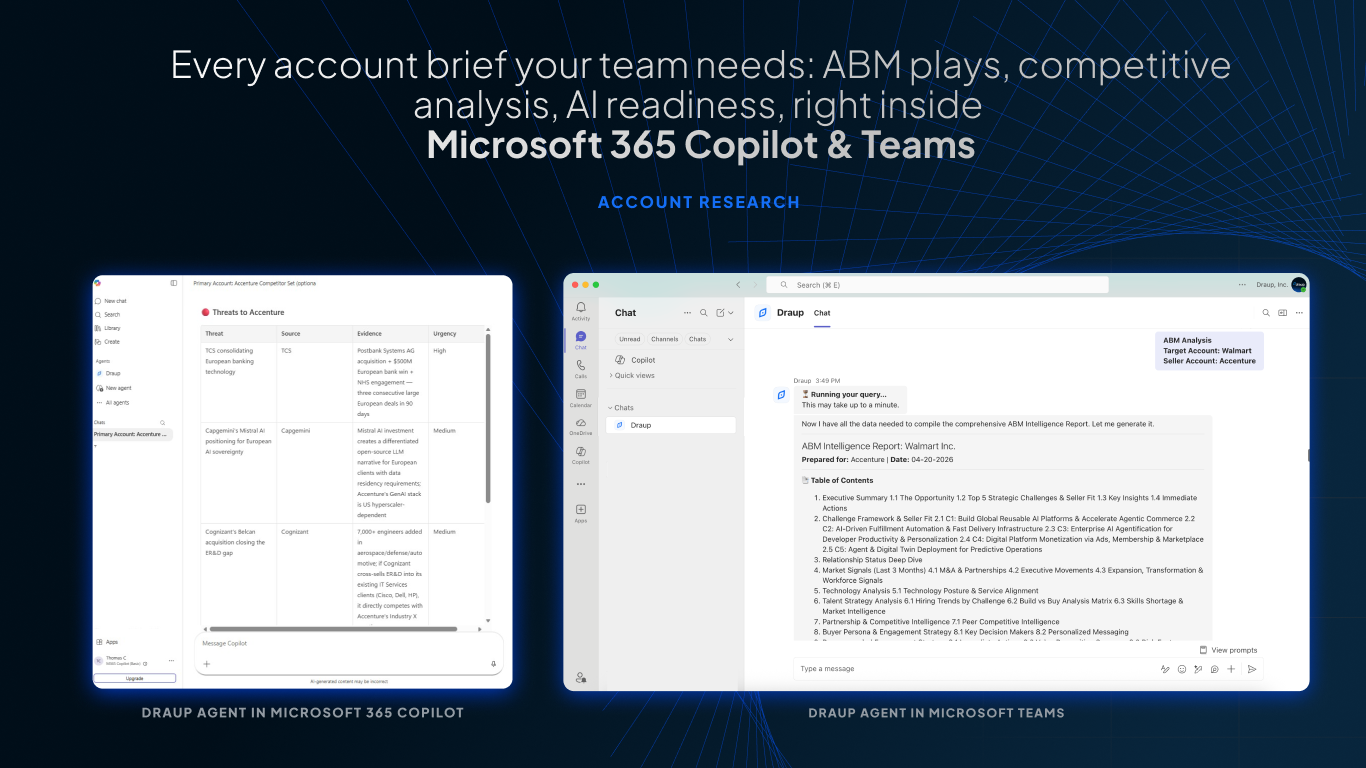Switch to Chat in the Teams left rail
The height and width of the screenshot is (768, 1366).
coord(581,340)
